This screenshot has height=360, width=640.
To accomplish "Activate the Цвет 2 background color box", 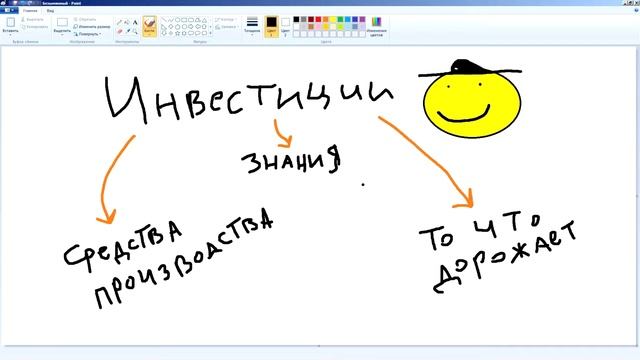I will point(285,27).
